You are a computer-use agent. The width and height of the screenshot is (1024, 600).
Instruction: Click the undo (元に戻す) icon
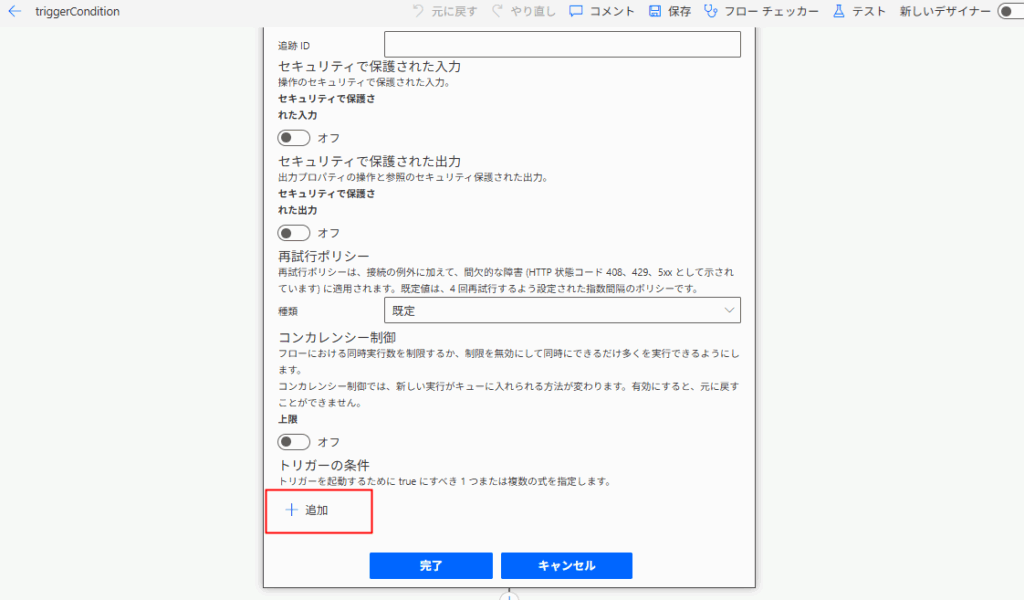419,11
